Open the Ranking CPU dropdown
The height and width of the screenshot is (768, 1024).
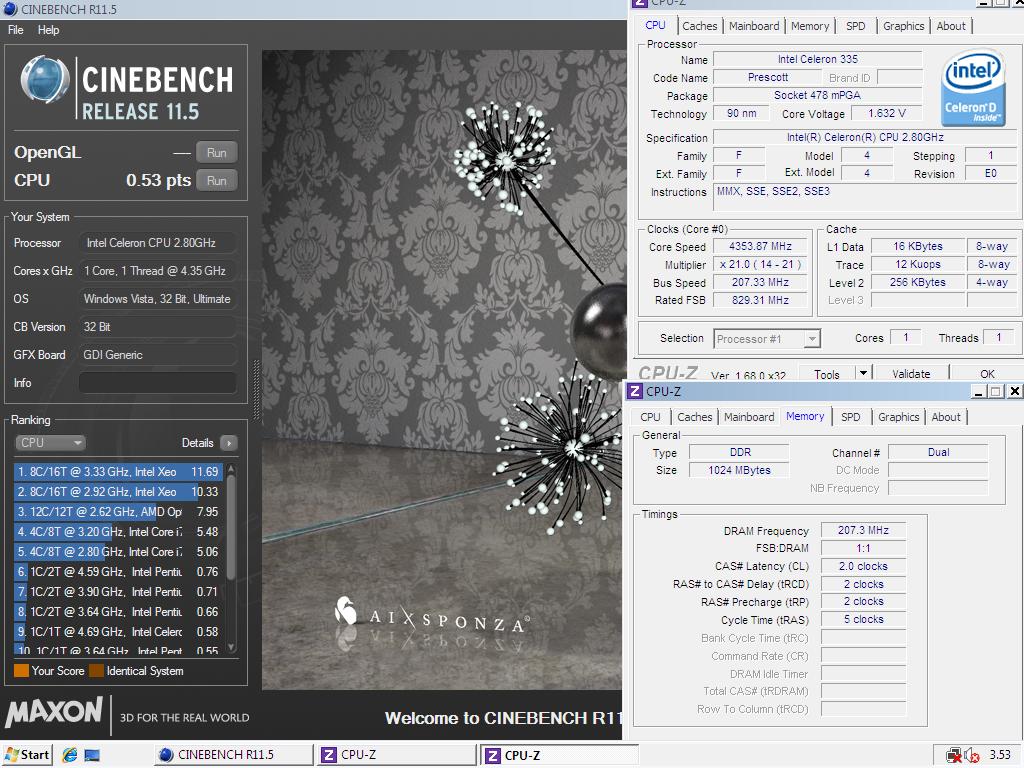(x=50, y=443)
